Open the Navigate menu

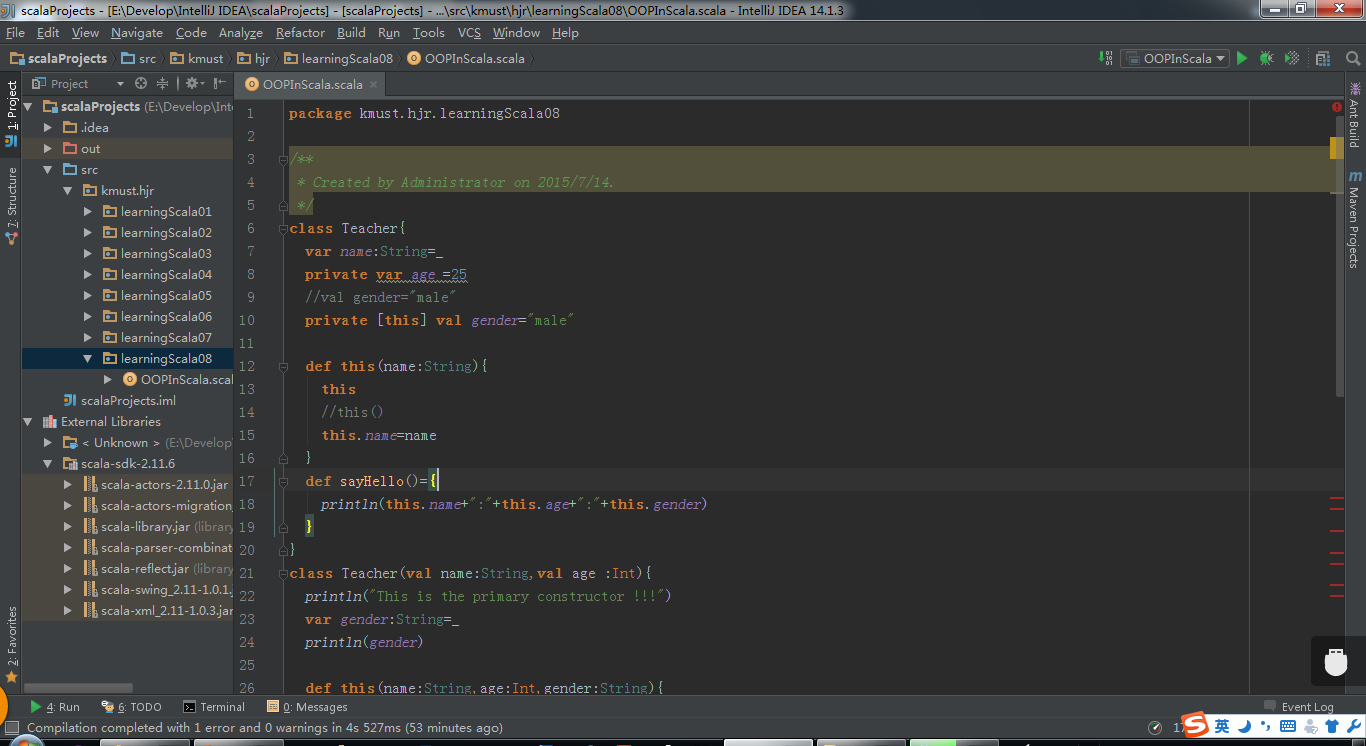tap(137, 32)
